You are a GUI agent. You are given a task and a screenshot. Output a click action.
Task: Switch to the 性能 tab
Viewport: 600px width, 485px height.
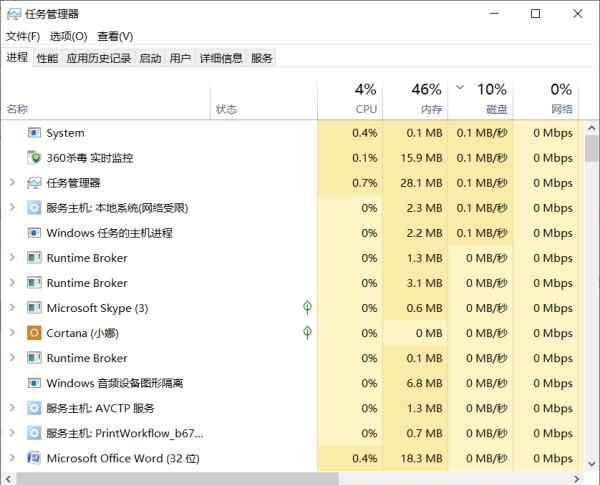(x=47, y=58)
